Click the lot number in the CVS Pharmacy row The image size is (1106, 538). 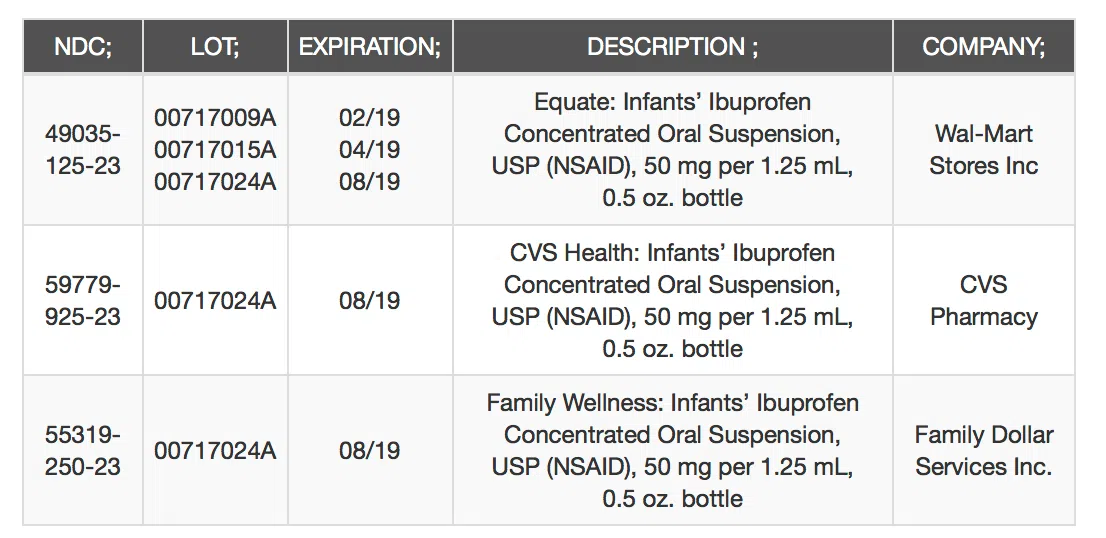(215, 301)
